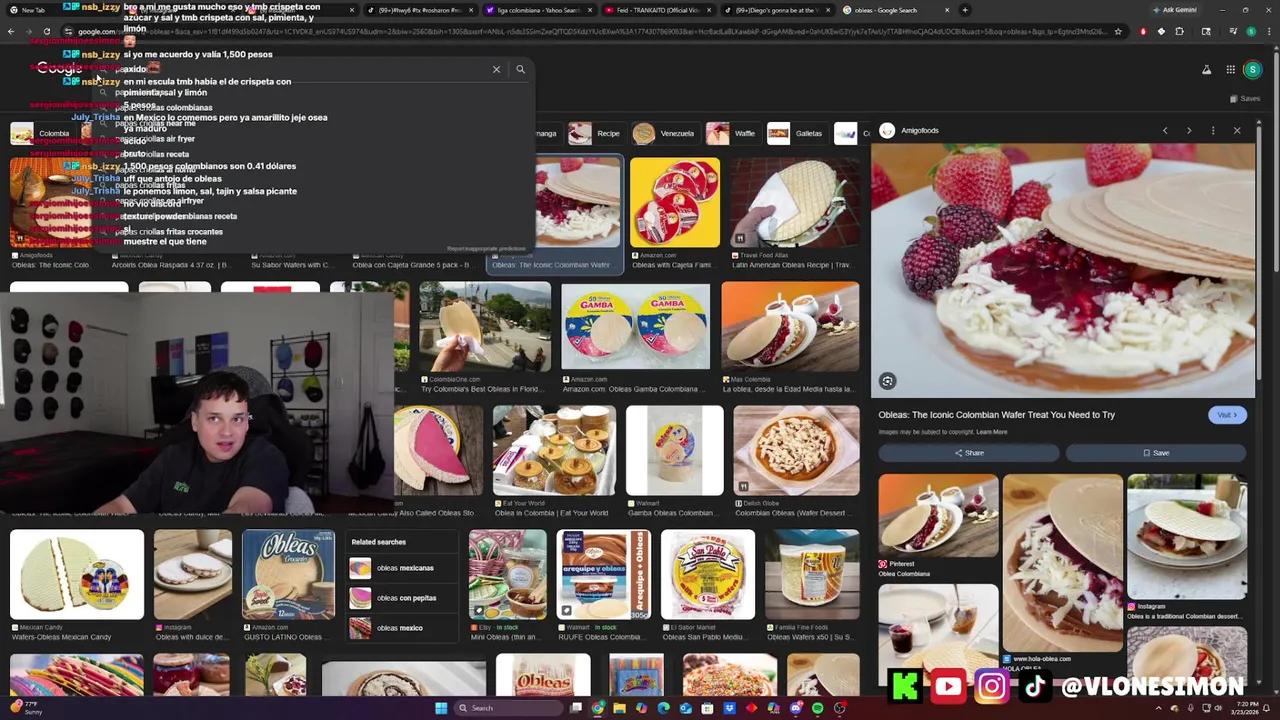
Task: Open a new browser tab with plus button
Action: [x=965, y=10]
